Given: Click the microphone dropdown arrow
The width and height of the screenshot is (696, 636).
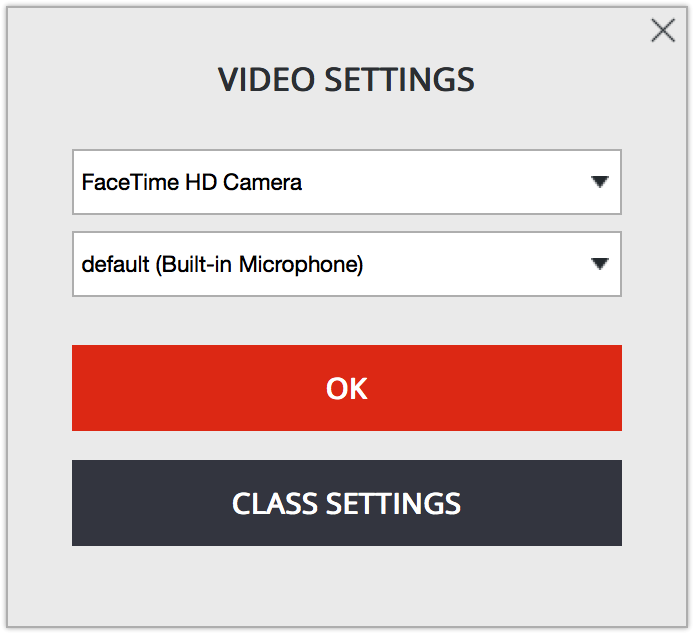Looking at the screenshot, I should click(x=599, y=264).
